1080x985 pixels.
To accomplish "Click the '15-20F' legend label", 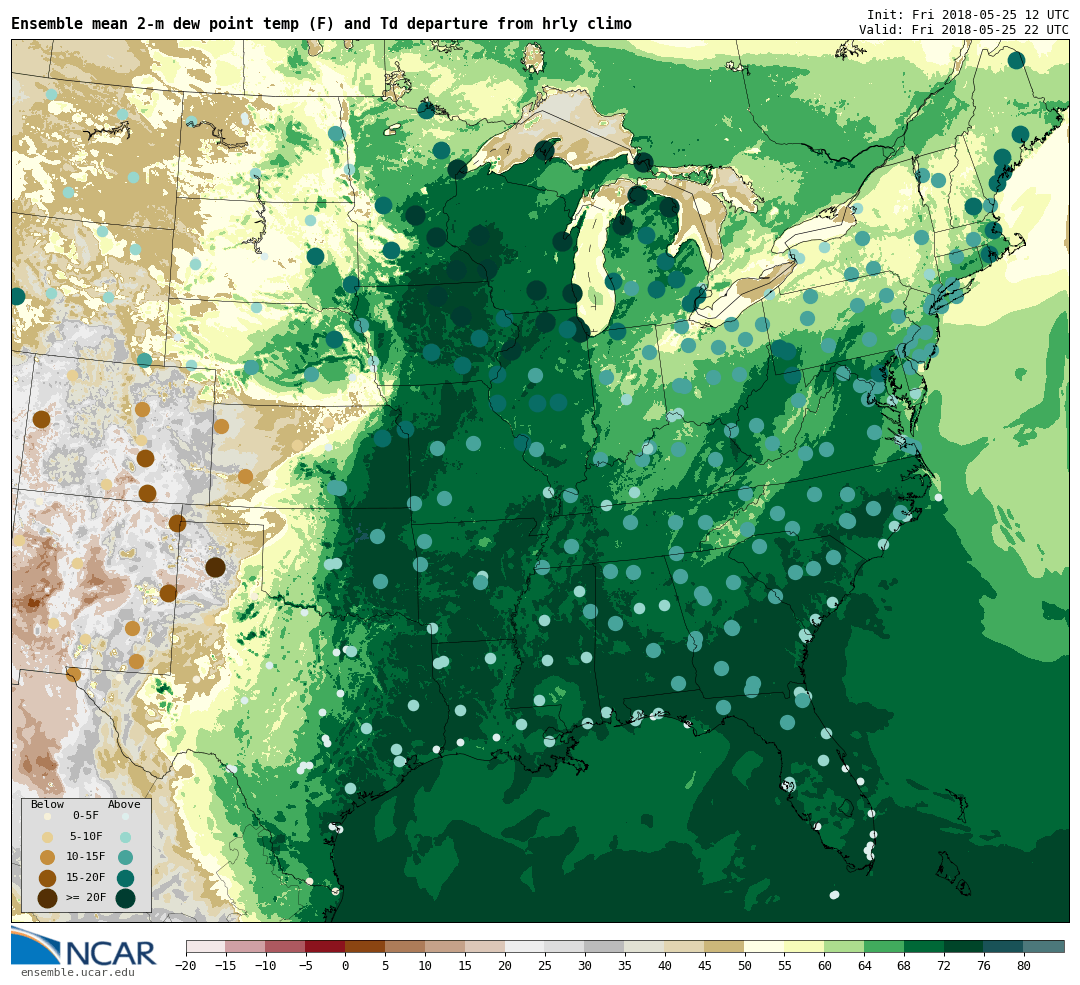I will coord(86,877).
